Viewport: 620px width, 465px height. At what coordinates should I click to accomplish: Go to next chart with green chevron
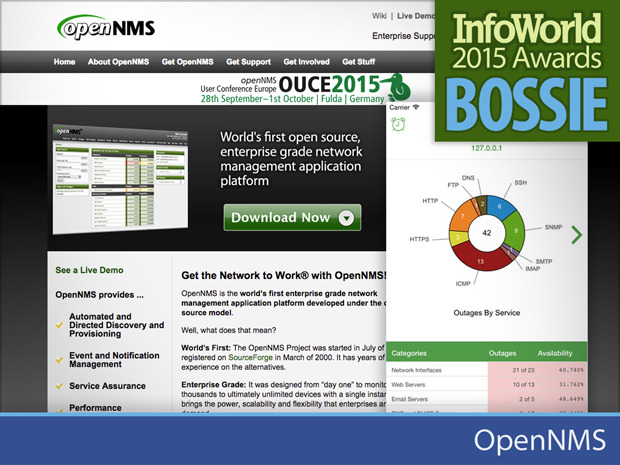pyautogui.click(x=577, y=235)
